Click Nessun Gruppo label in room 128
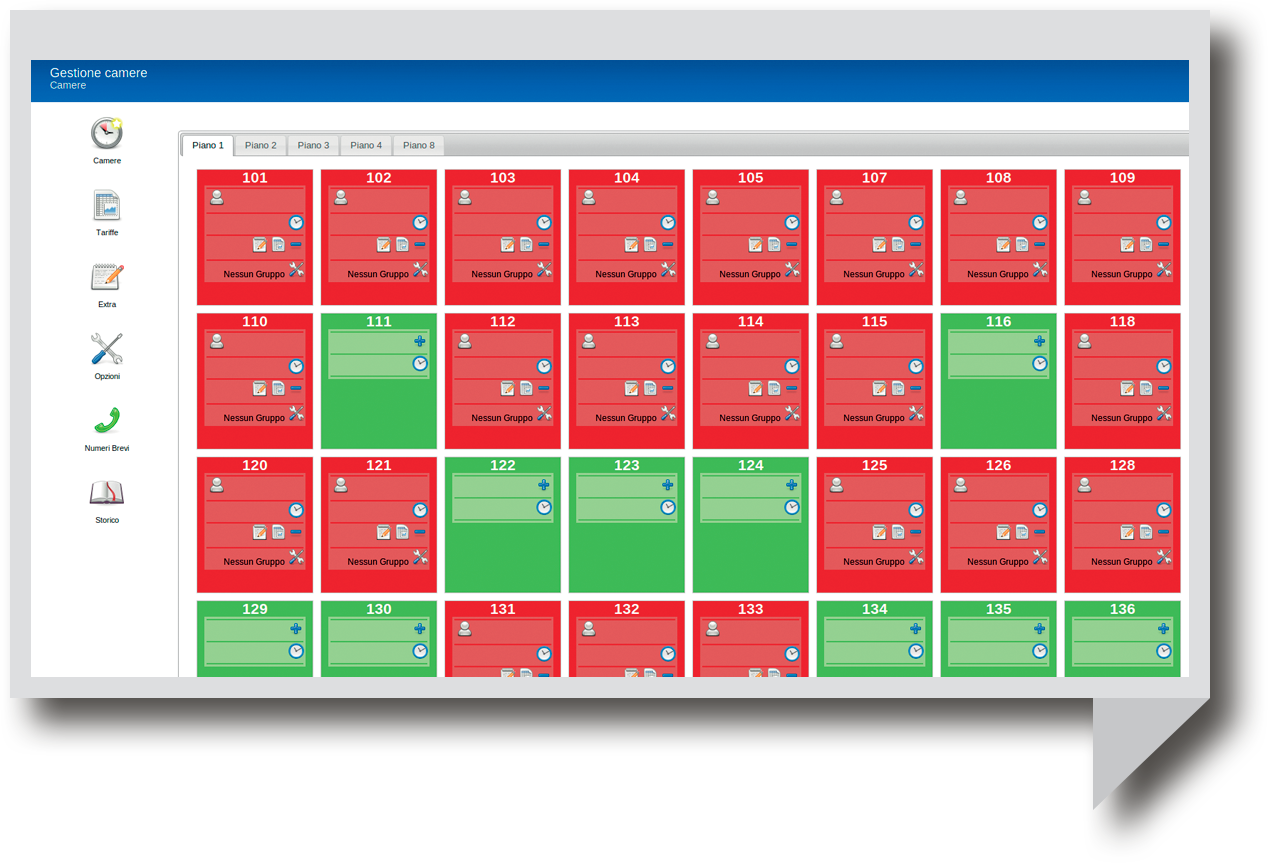 pyautogui.click(x=1122, y=562)
